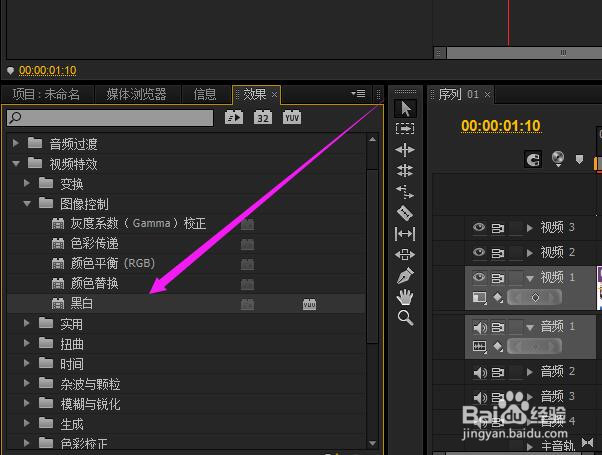Add unnumbered marker in timeline header
602x455 pixels.
pyautogui.click(x=579, y=159)
